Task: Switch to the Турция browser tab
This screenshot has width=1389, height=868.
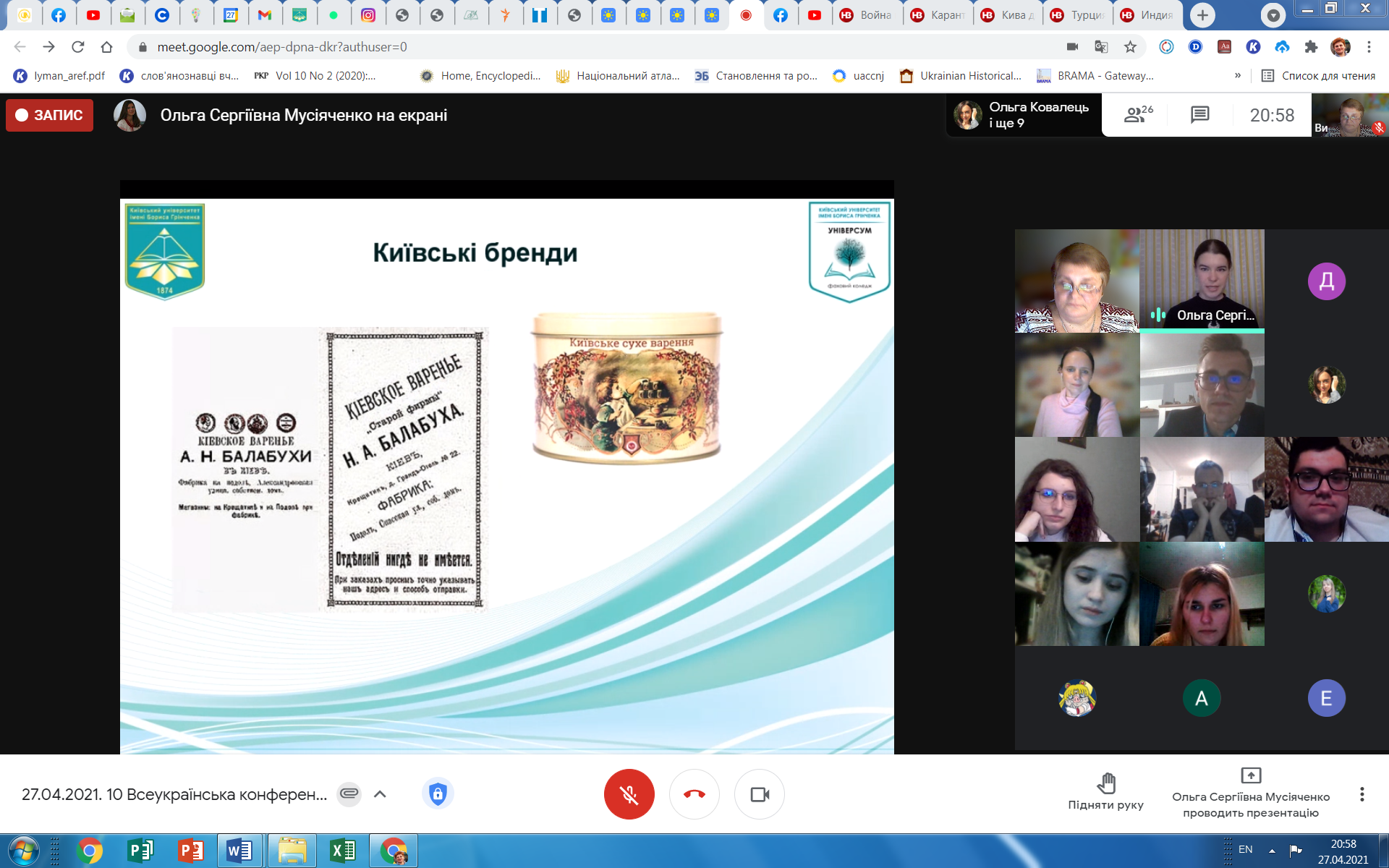Action: pyautogui.click(x=1076, y=15)
